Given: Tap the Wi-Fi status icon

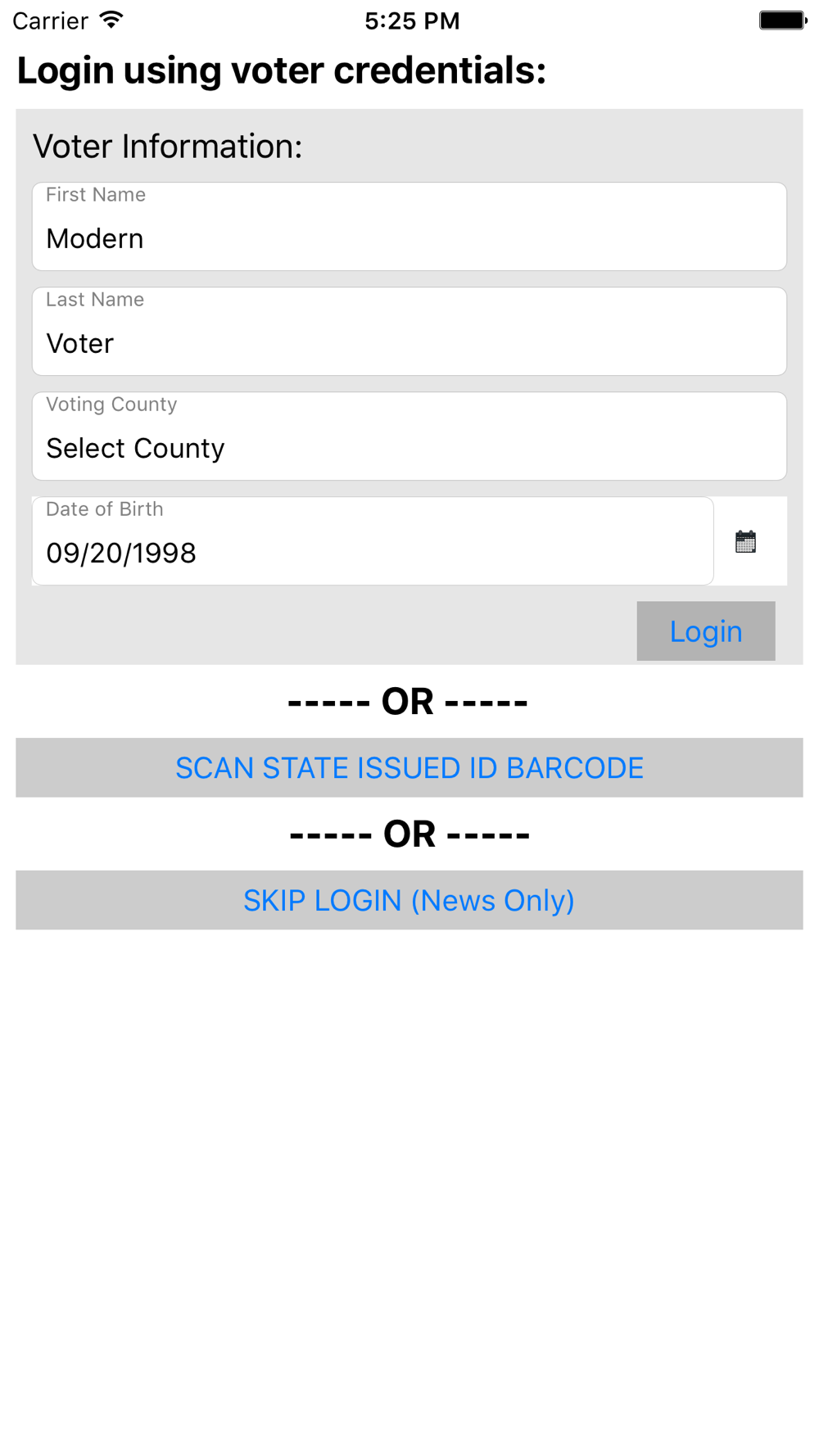Looking at the screenshot, I should click(111, 20).
